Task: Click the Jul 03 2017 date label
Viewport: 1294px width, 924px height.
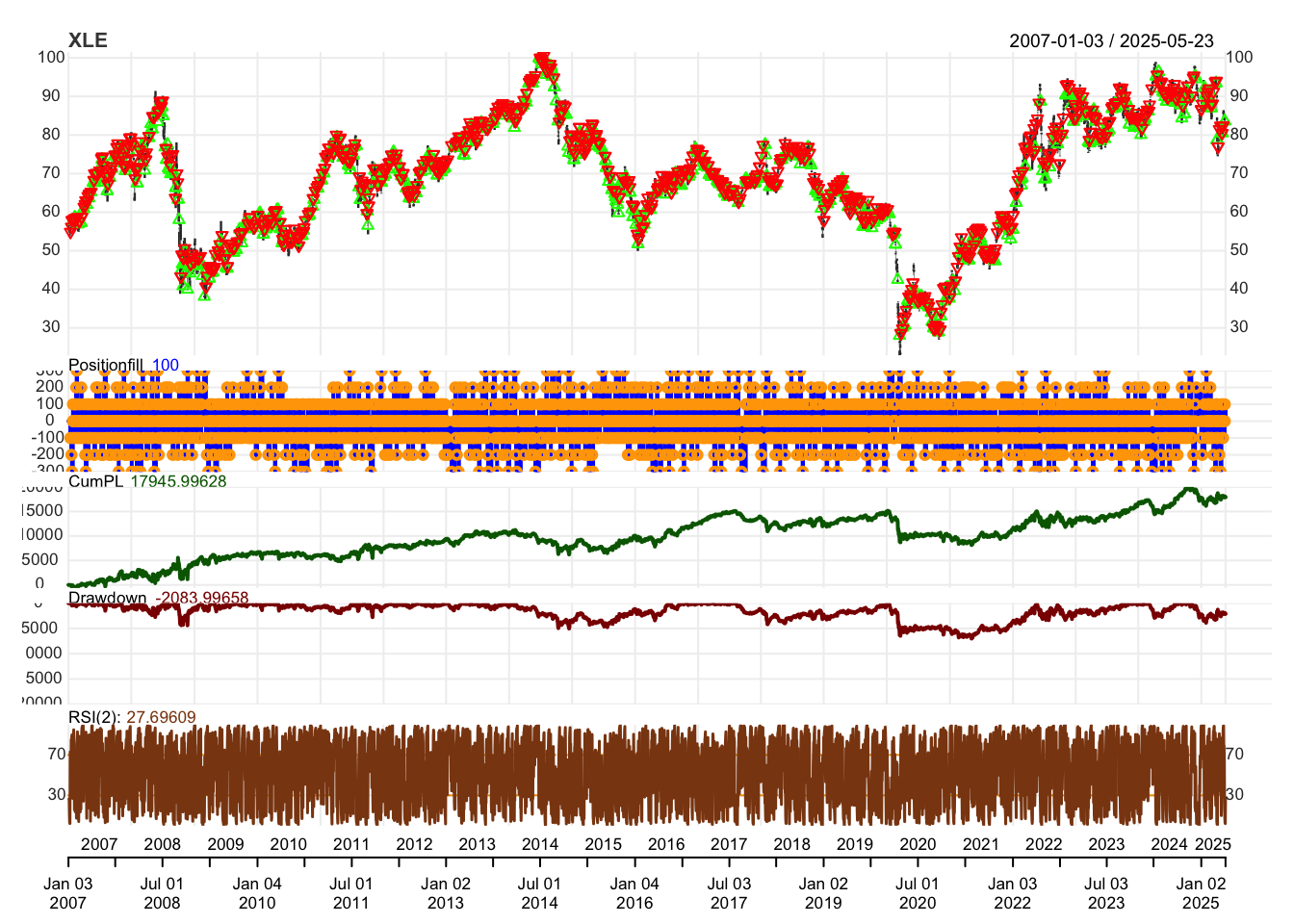Action: [729, 893]
